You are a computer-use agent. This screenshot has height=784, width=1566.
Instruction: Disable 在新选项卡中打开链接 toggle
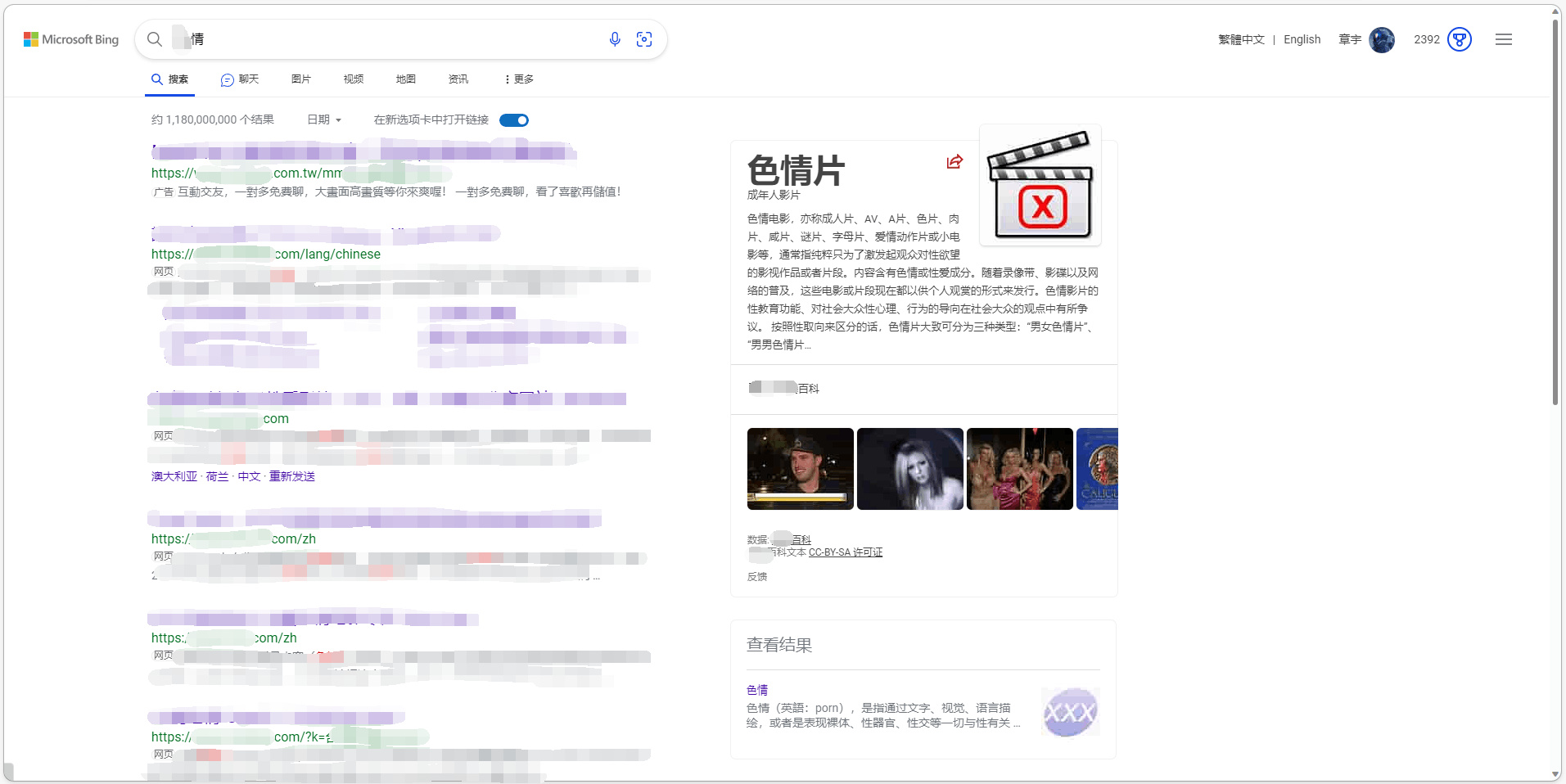[514, 119]
